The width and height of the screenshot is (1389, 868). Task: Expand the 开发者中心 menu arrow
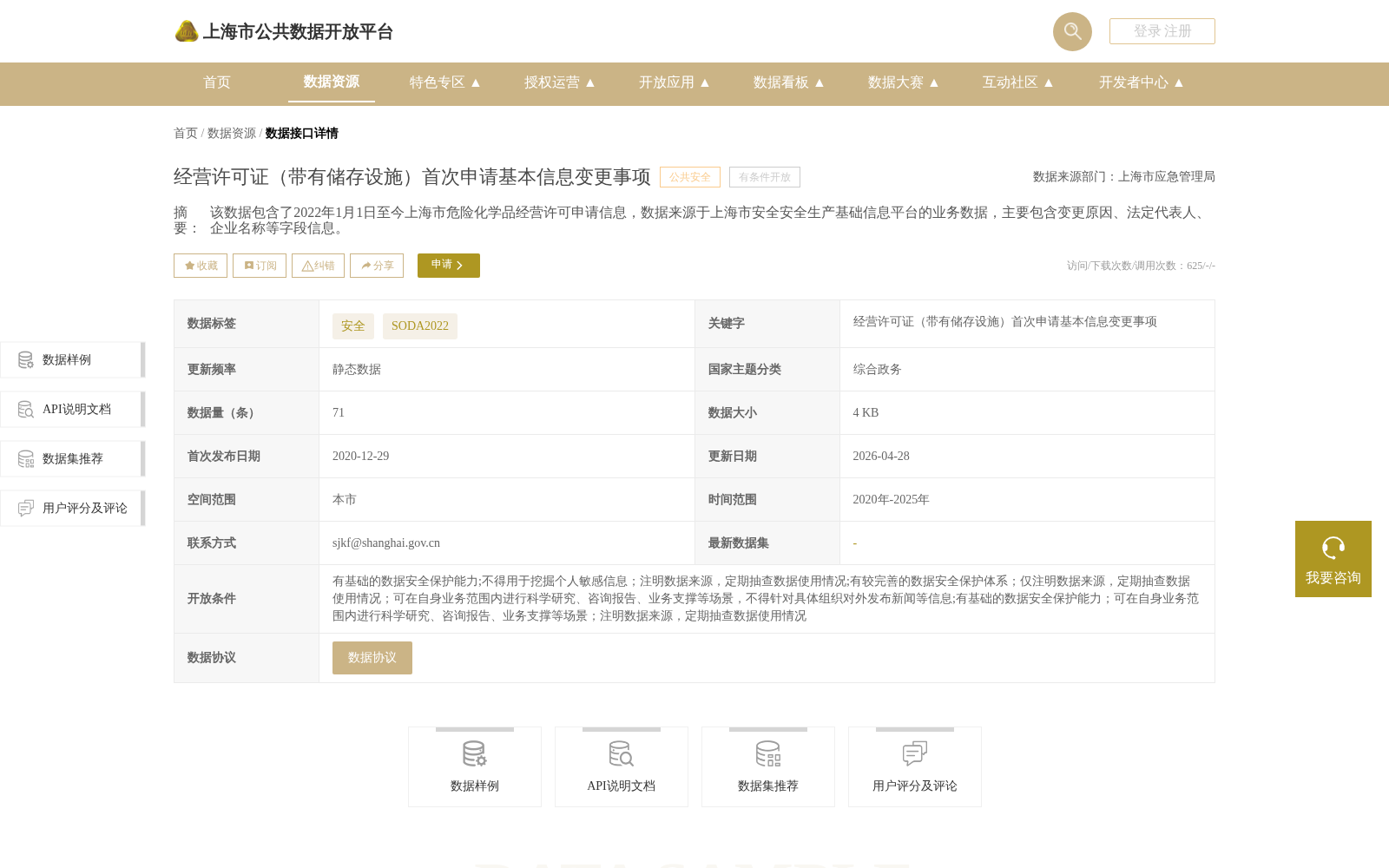tap(1179, 82)
